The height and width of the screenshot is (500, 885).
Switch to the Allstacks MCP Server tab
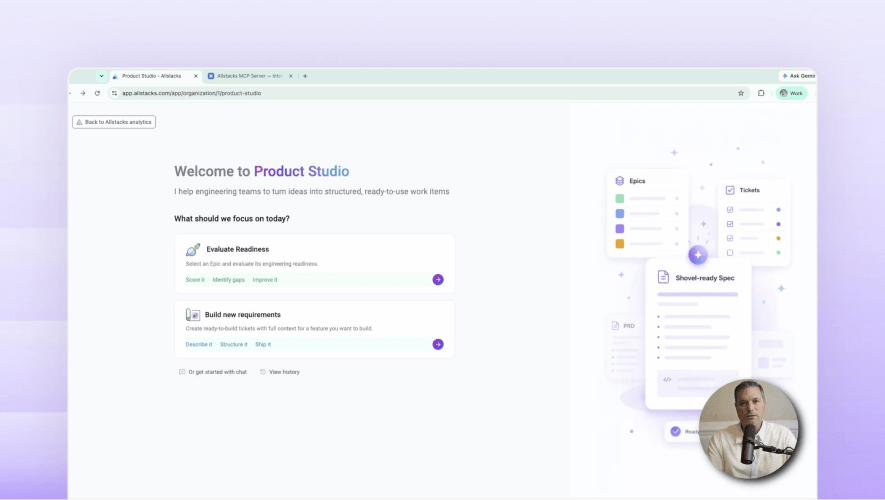[249, 76]
